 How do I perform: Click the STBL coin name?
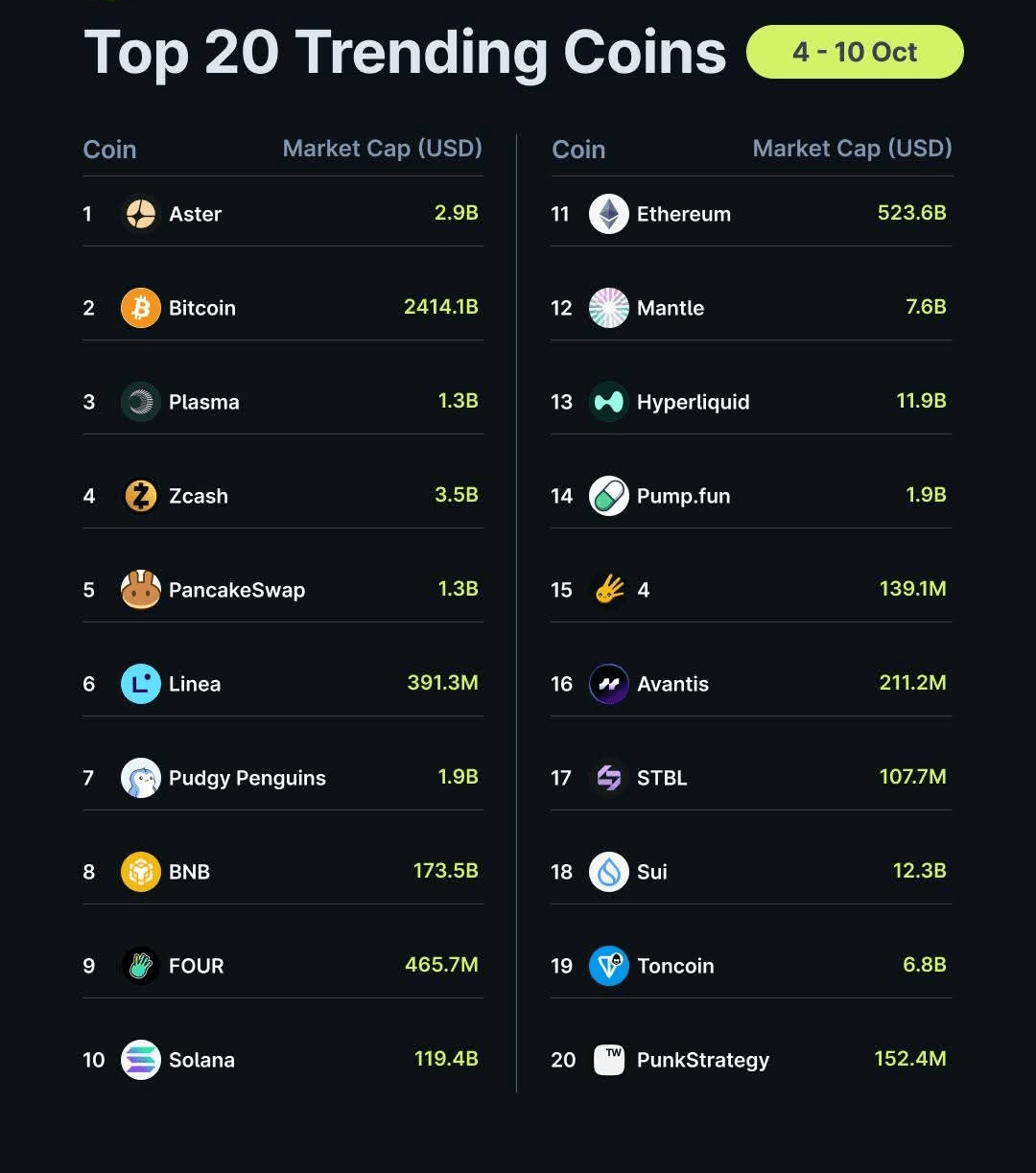[x=662, y=778]
